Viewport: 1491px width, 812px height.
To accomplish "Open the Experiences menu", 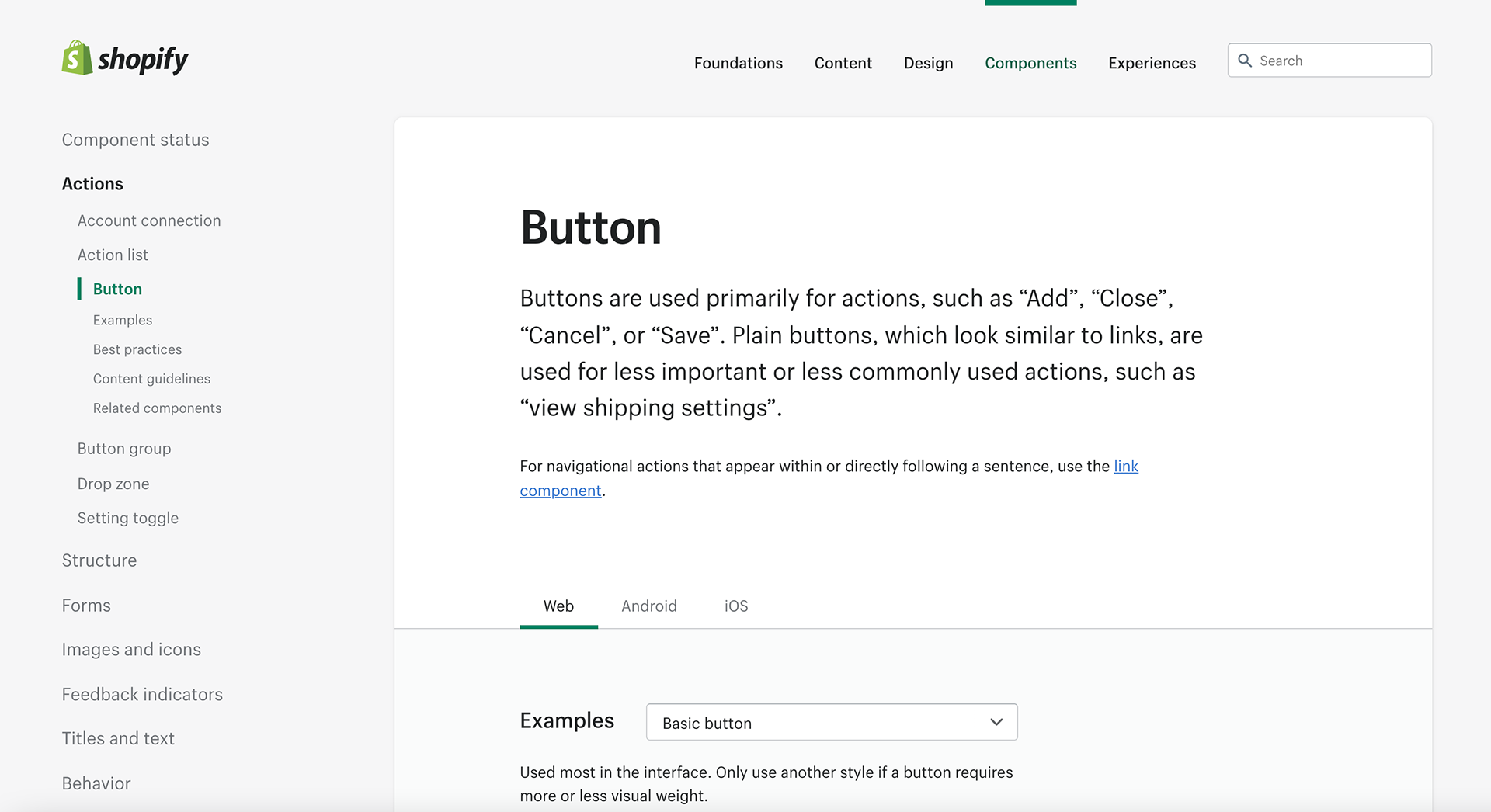I will click(1152, 63).
